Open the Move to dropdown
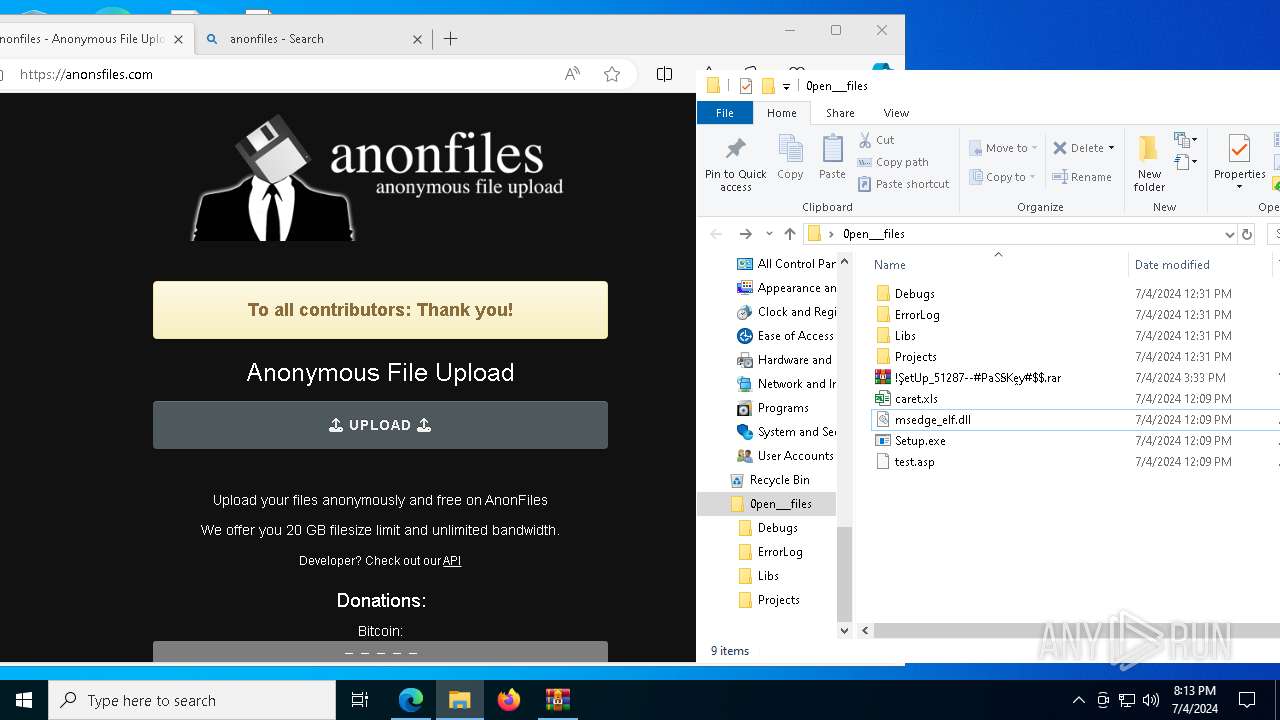1280x720 pixels. click(x=1003, y=148)
